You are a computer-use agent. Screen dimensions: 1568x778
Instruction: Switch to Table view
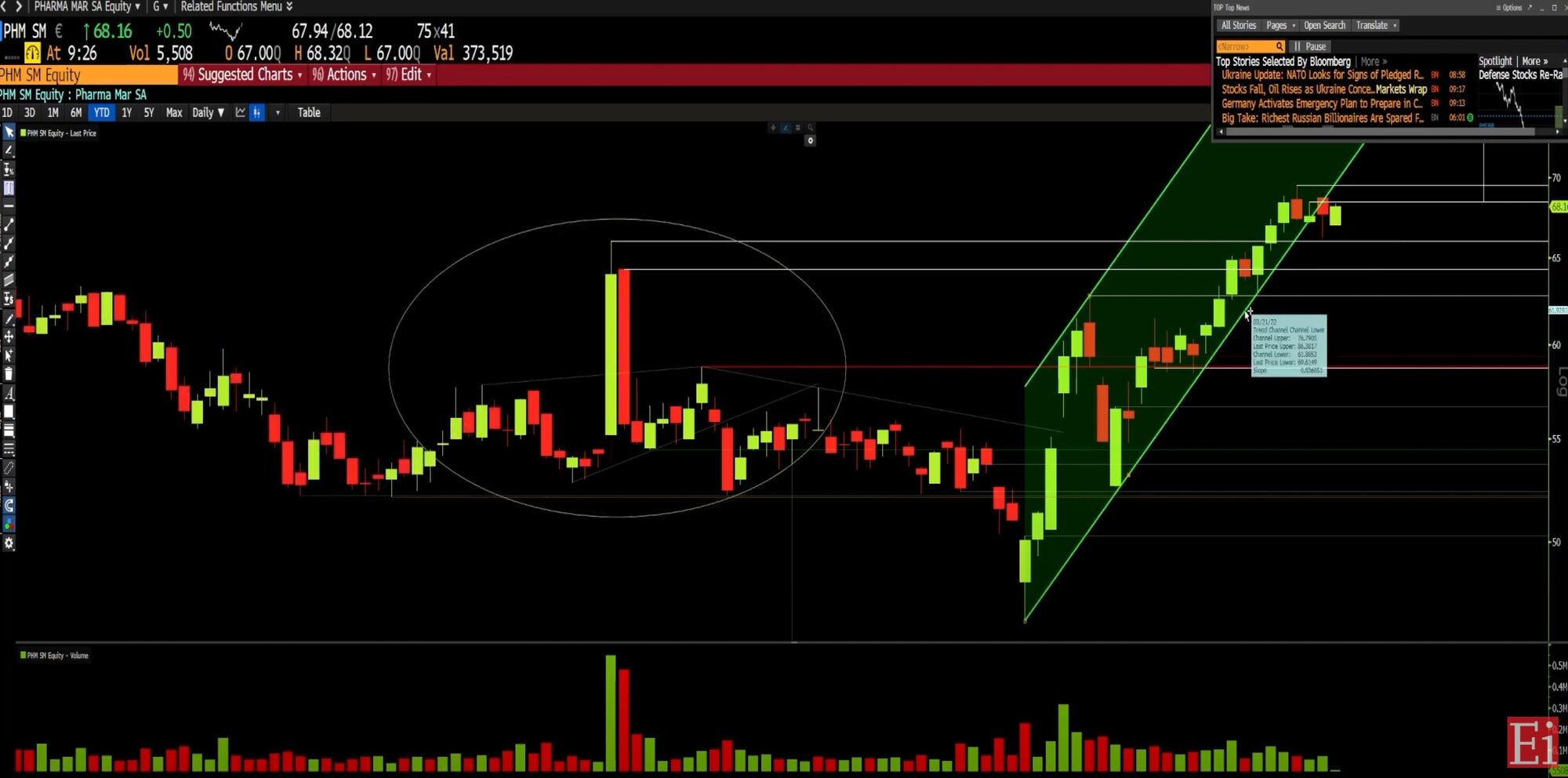(x=309, y=112)
